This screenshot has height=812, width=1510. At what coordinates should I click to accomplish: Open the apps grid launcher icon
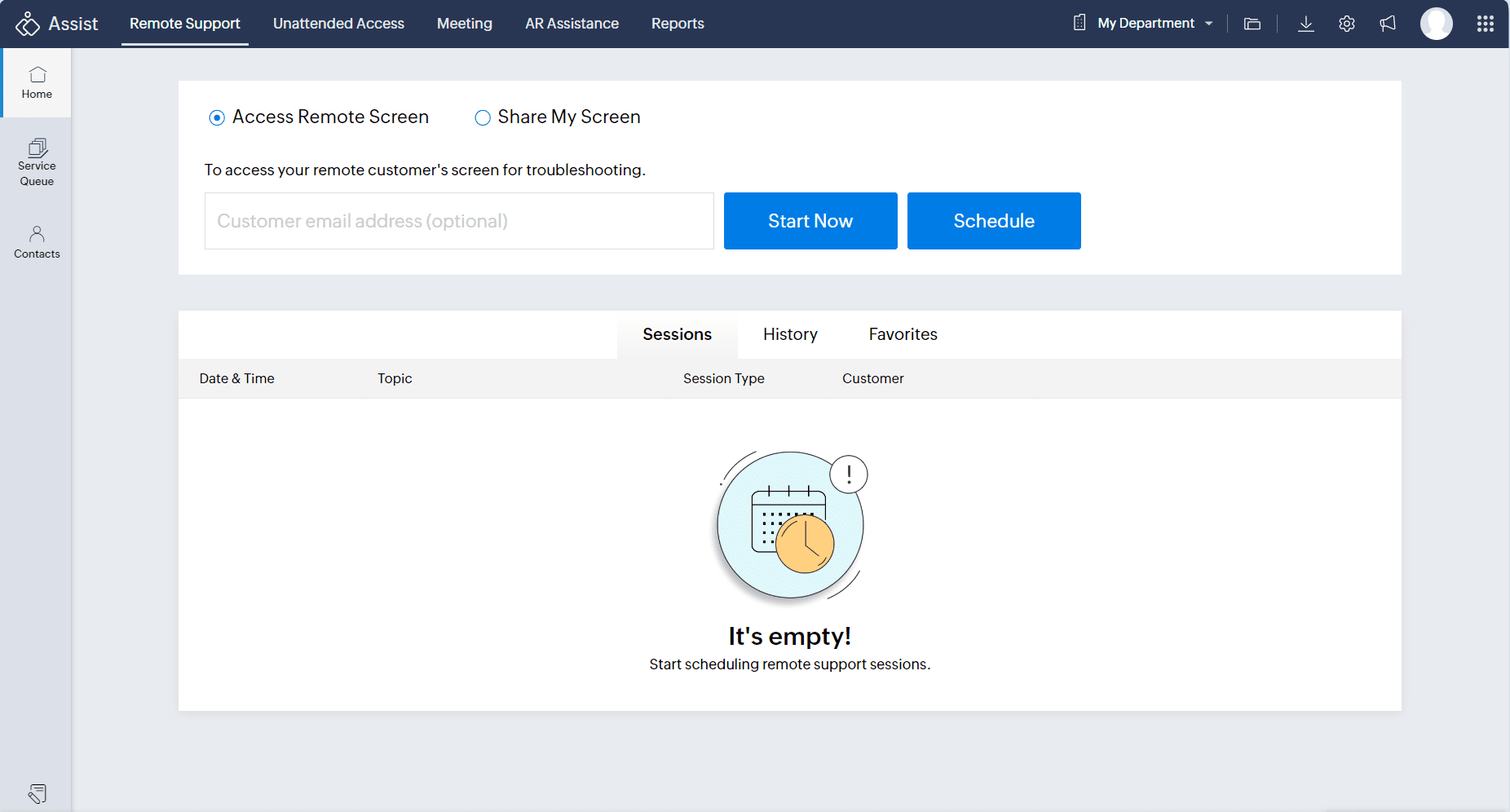(1485, 24)
